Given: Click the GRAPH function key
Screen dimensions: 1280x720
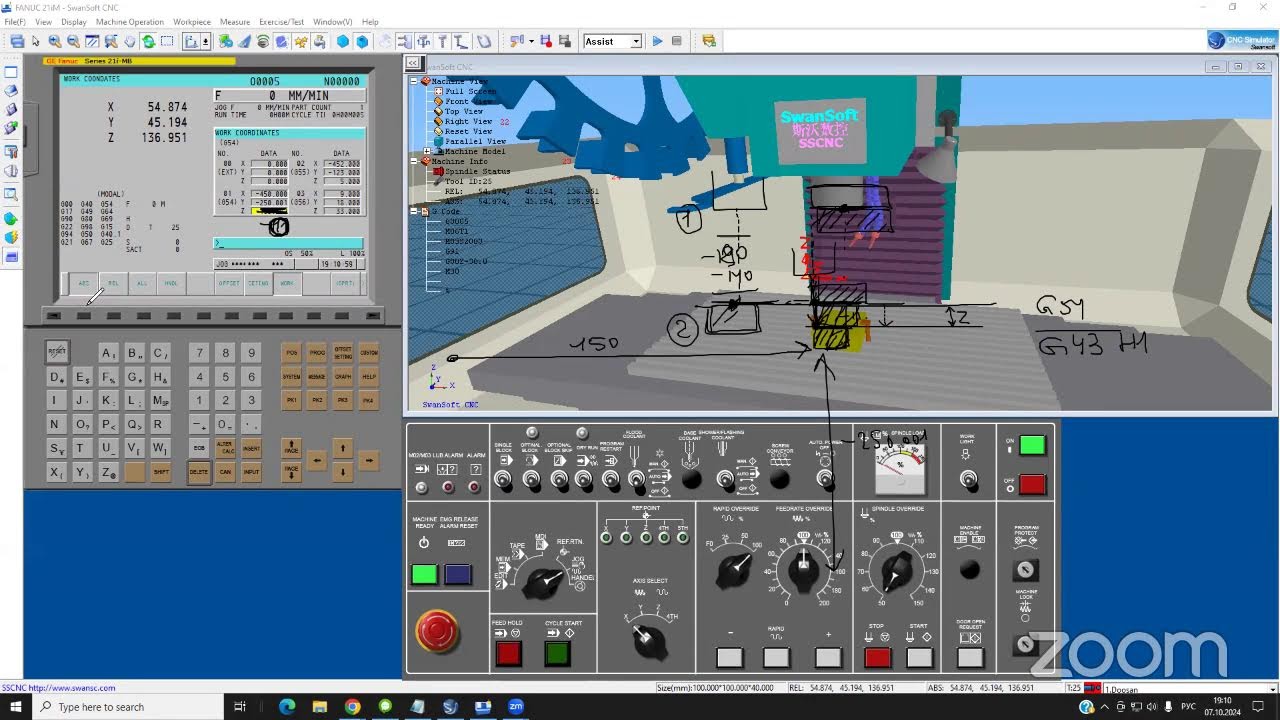Looking at the screenshot, I should [343, 377].
